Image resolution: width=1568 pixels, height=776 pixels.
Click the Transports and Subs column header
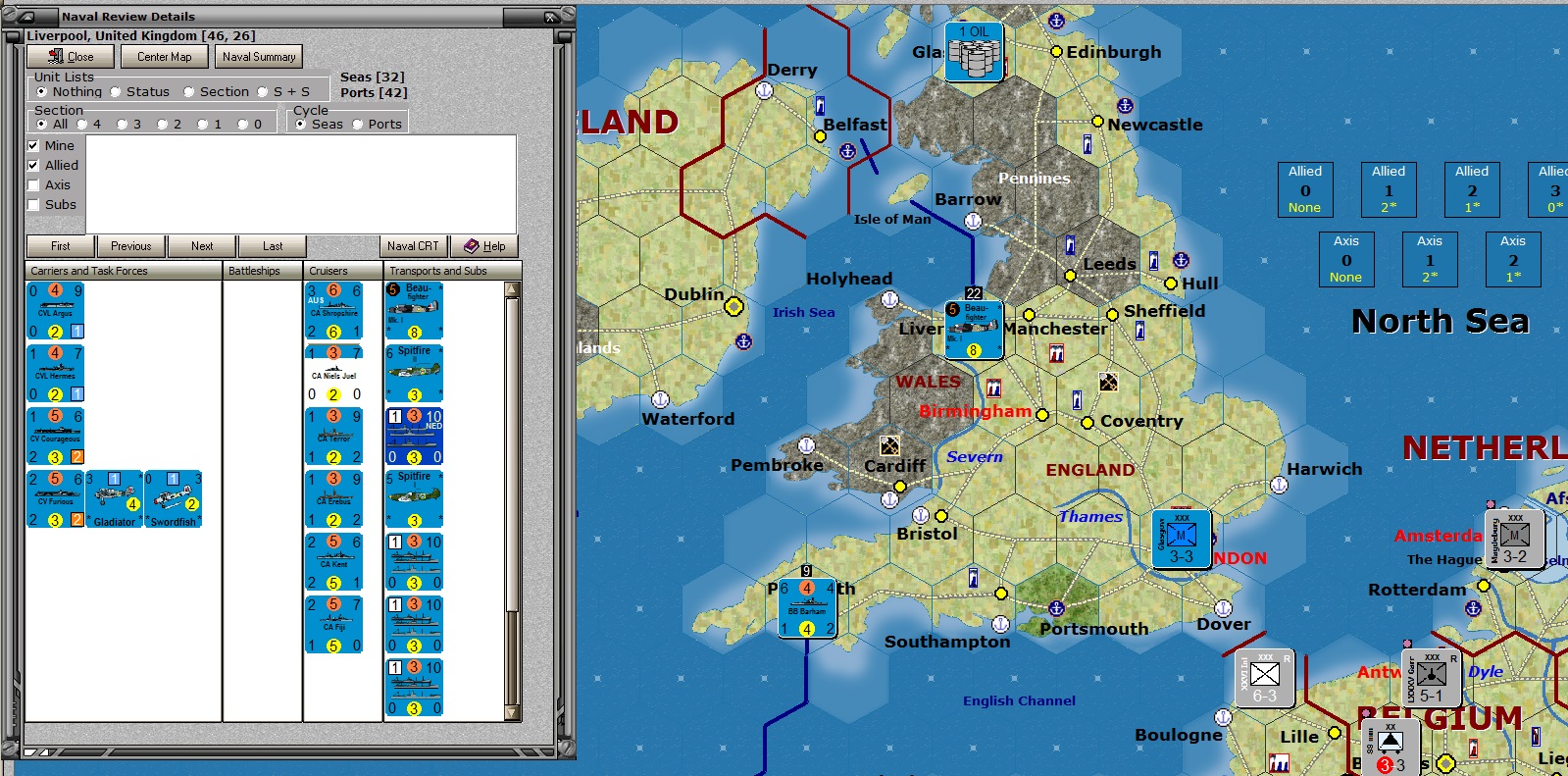tap(452, 271)
